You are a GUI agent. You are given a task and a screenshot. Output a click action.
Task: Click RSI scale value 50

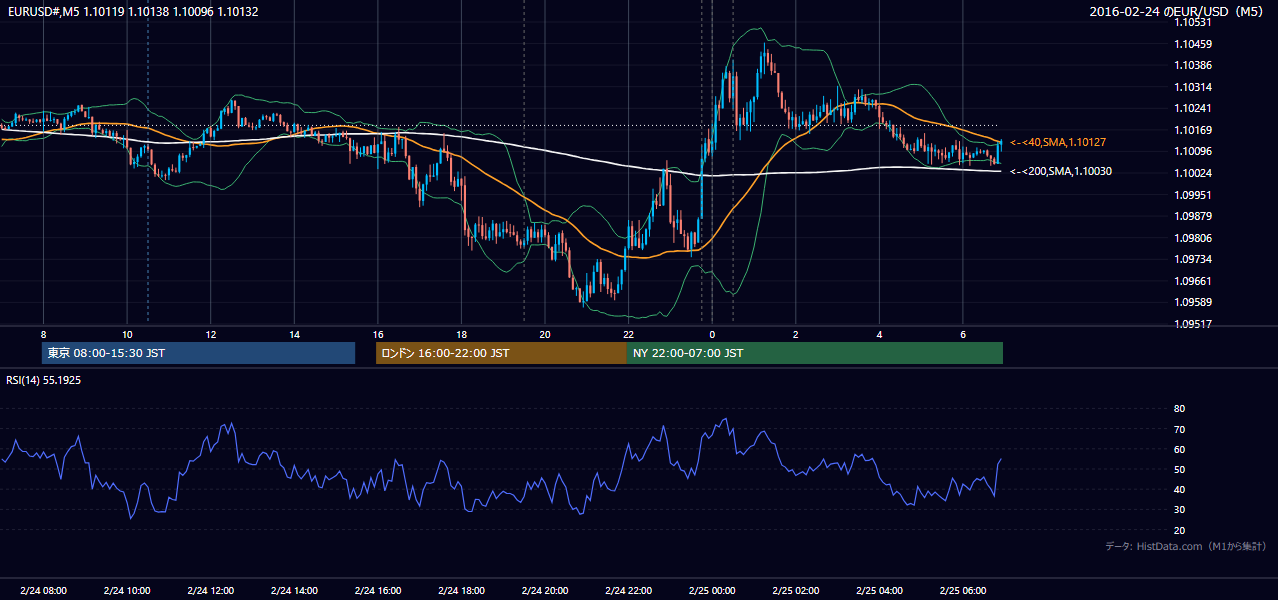(x=1179, y=469)
